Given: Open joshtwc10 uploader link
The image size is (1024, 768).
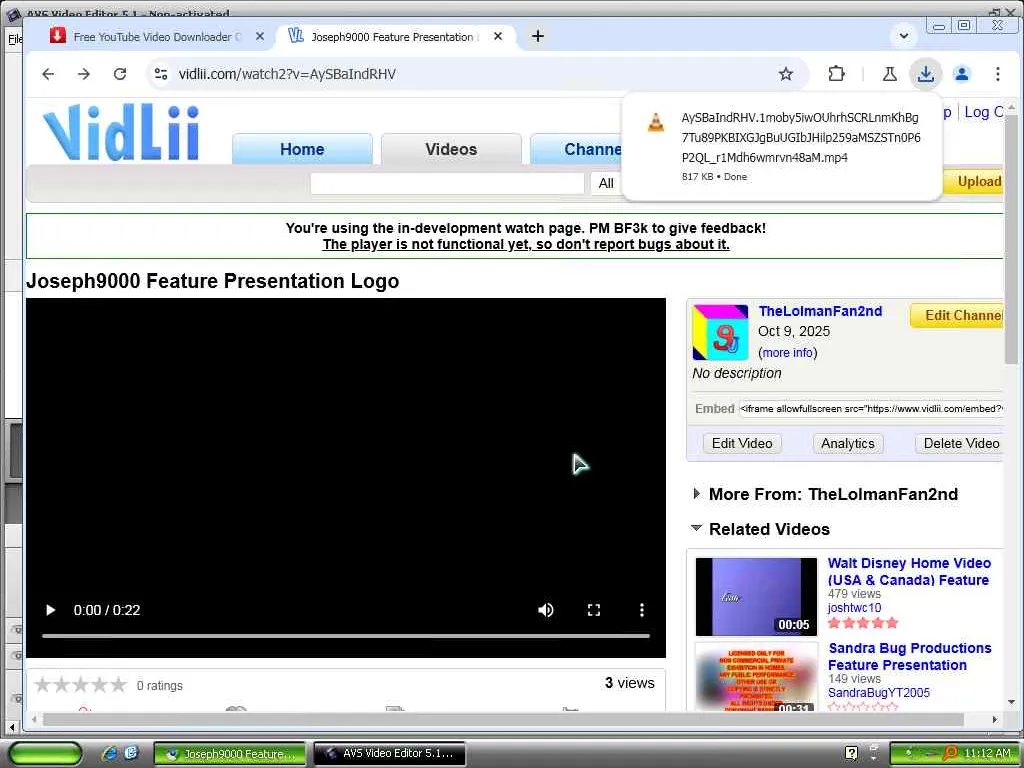Looking at the screenshot, I should [854, 607].
